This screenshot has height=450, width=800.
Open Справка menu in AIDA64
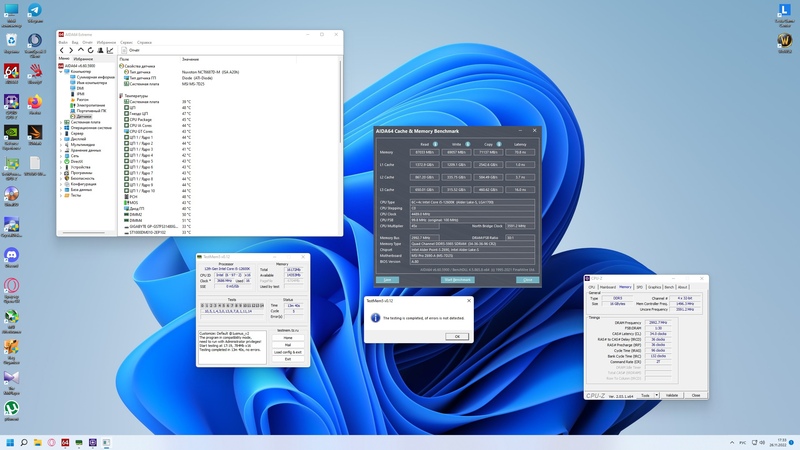tap(144, 42)
